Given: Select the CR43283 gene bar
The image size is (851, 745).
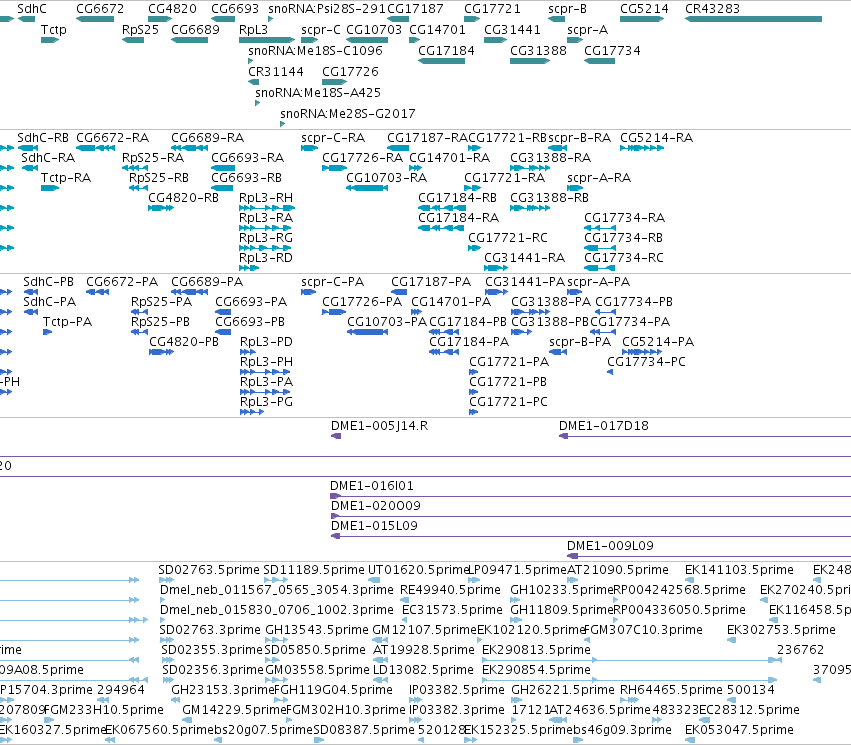Looking at the screenshot, I should point(753,19).
